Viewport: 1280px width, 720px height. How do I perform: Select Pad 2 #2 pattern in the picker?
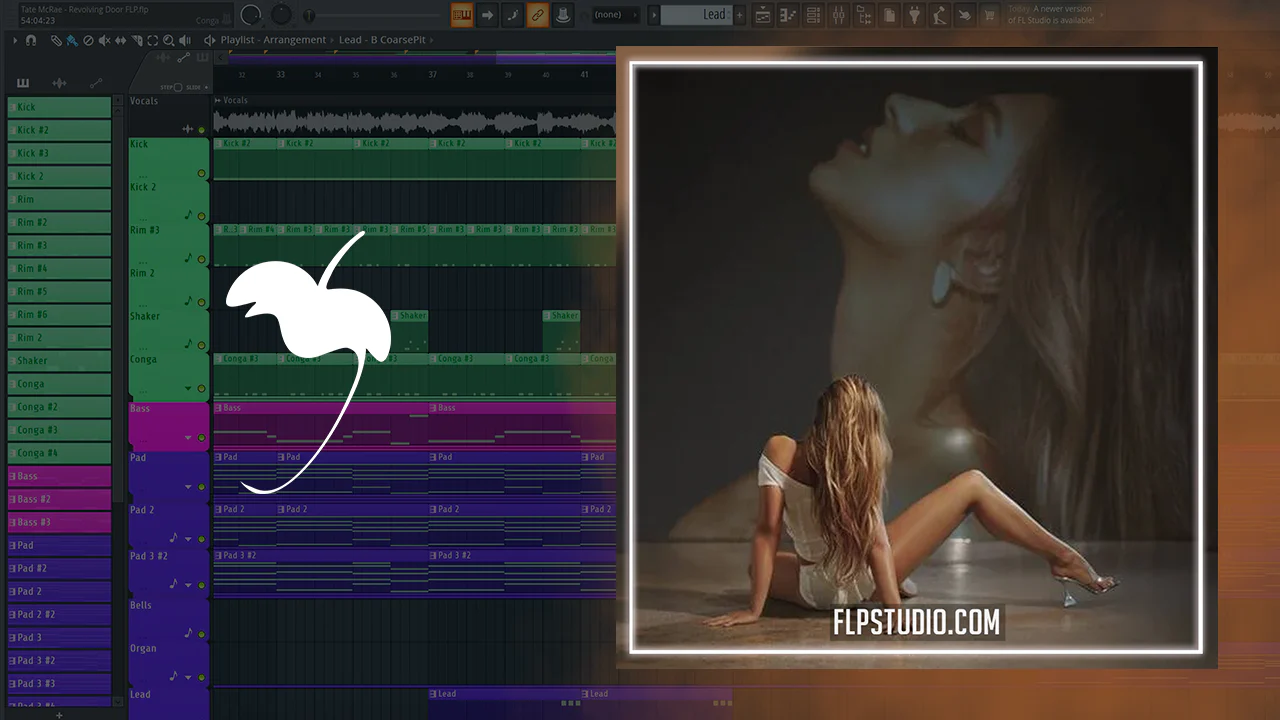click(x=59, y=614)
